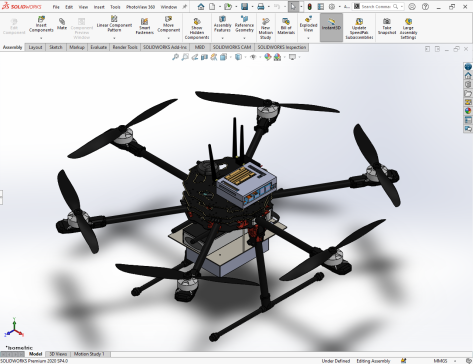Switch to the Evaluate tab
The width and height of the screenshot is (473, 364).
coord(98,47)
